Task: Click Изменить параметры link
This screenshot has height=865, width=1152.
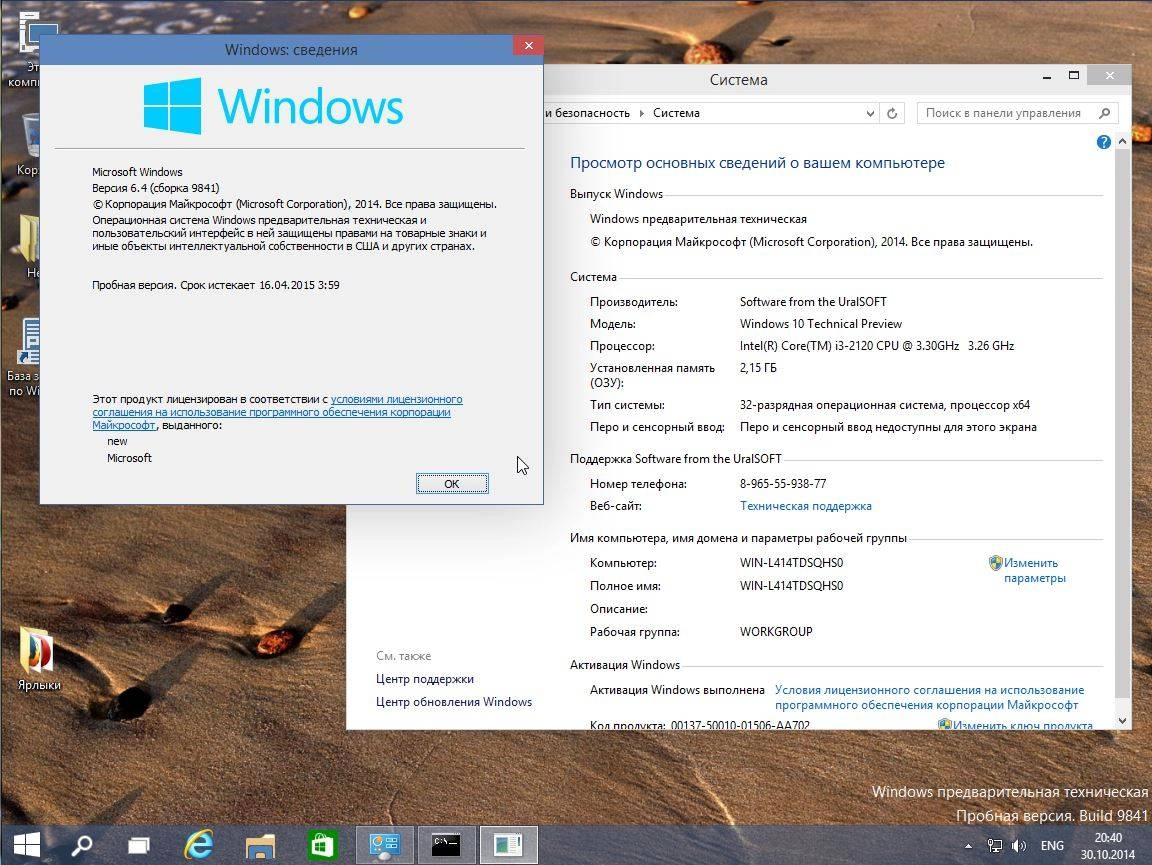Action: tap(1034, 570)
